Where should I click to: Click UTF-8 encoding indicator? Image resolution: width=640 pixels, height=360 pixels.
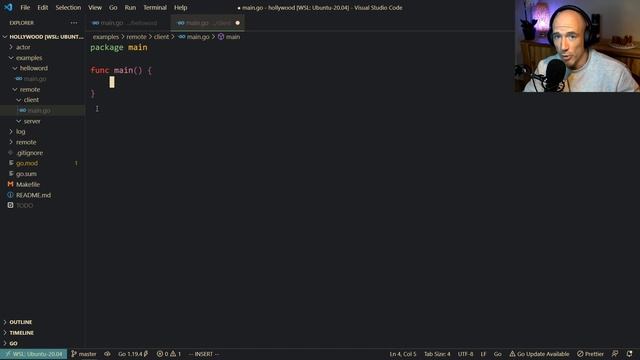pos(465,354)
